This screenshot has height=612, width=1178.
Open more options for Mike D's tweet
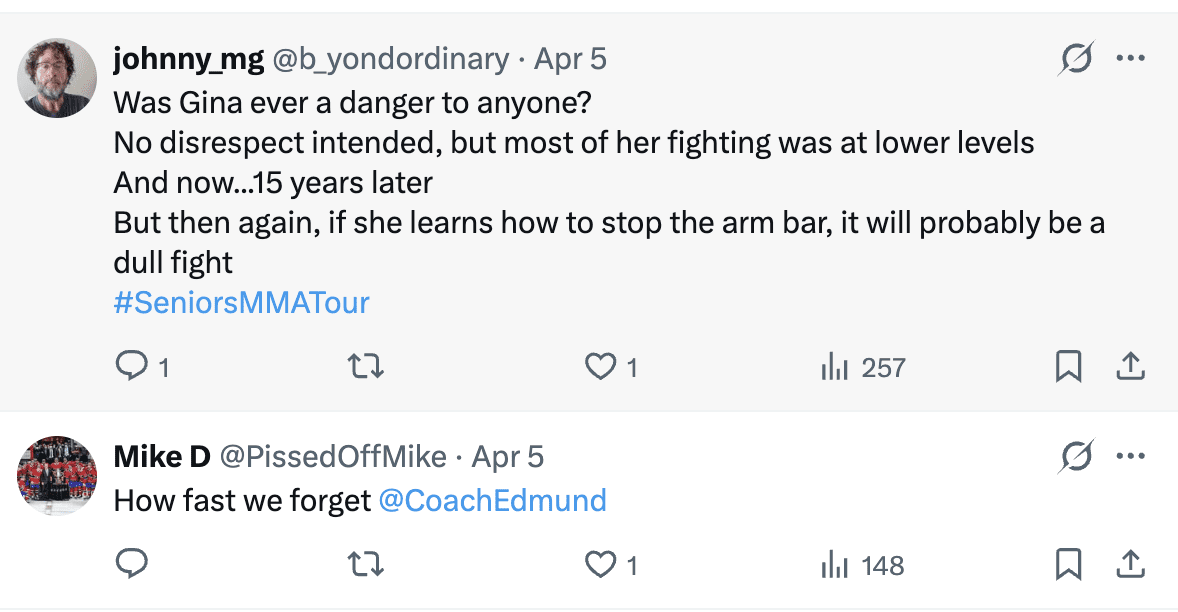coord(1130,457)
